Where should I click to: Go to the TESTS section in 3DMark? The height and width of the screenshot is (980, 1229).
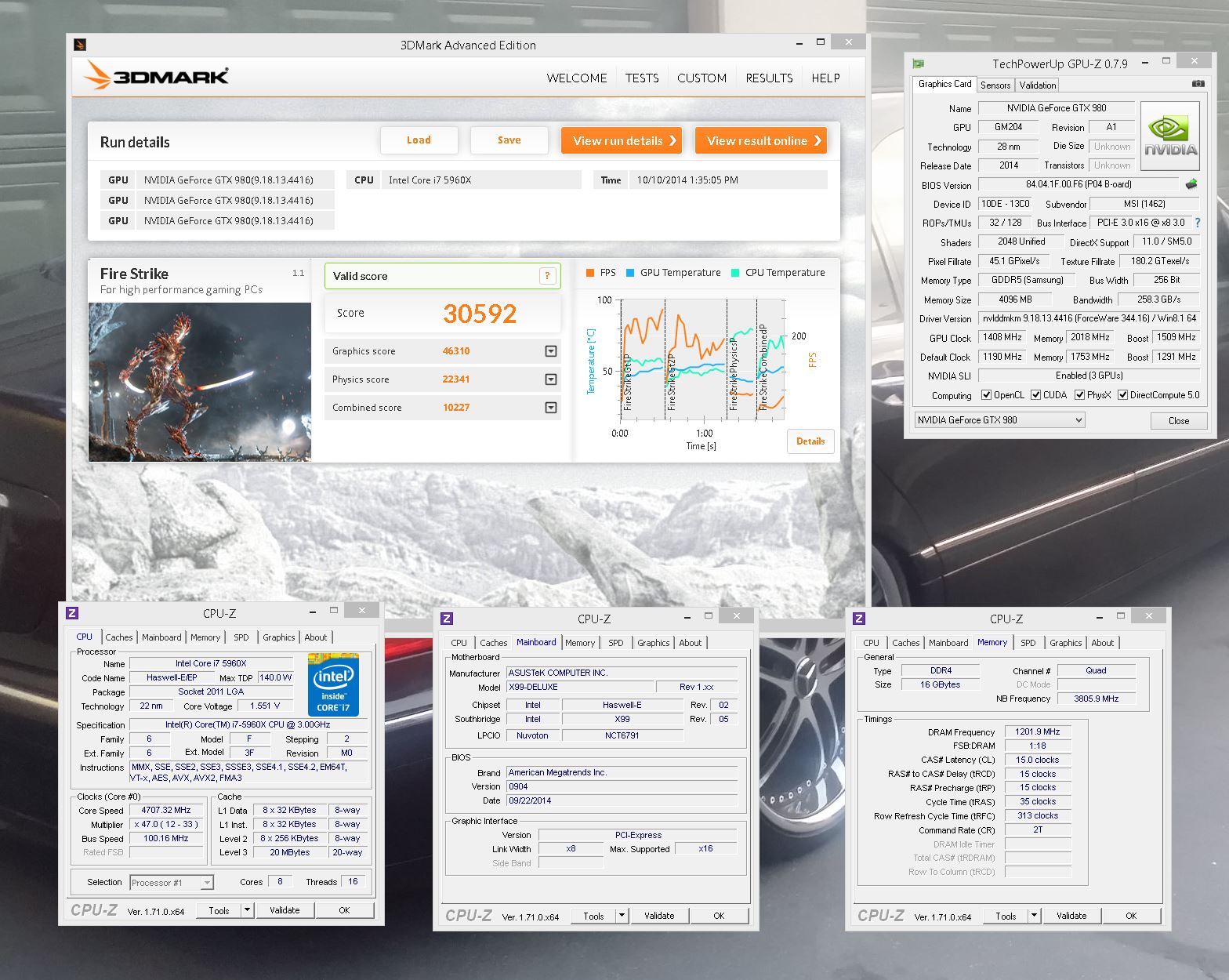click(x=642, y=78)
